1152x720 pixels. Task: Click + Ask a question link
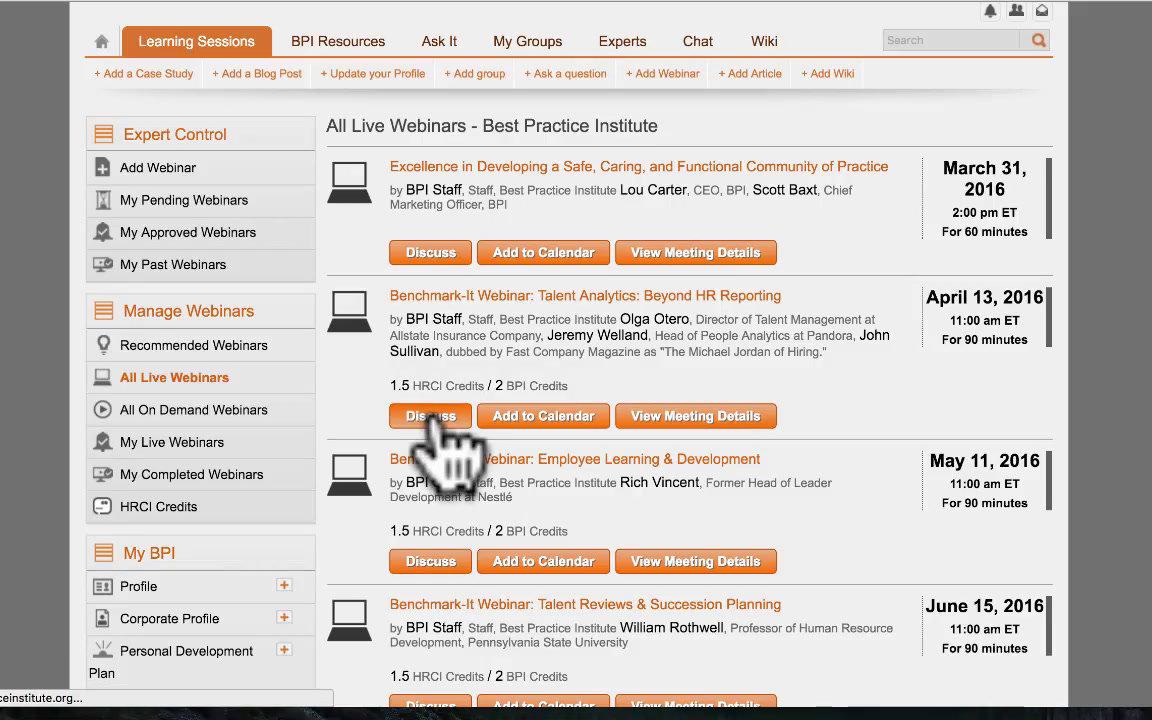(565, 73)
